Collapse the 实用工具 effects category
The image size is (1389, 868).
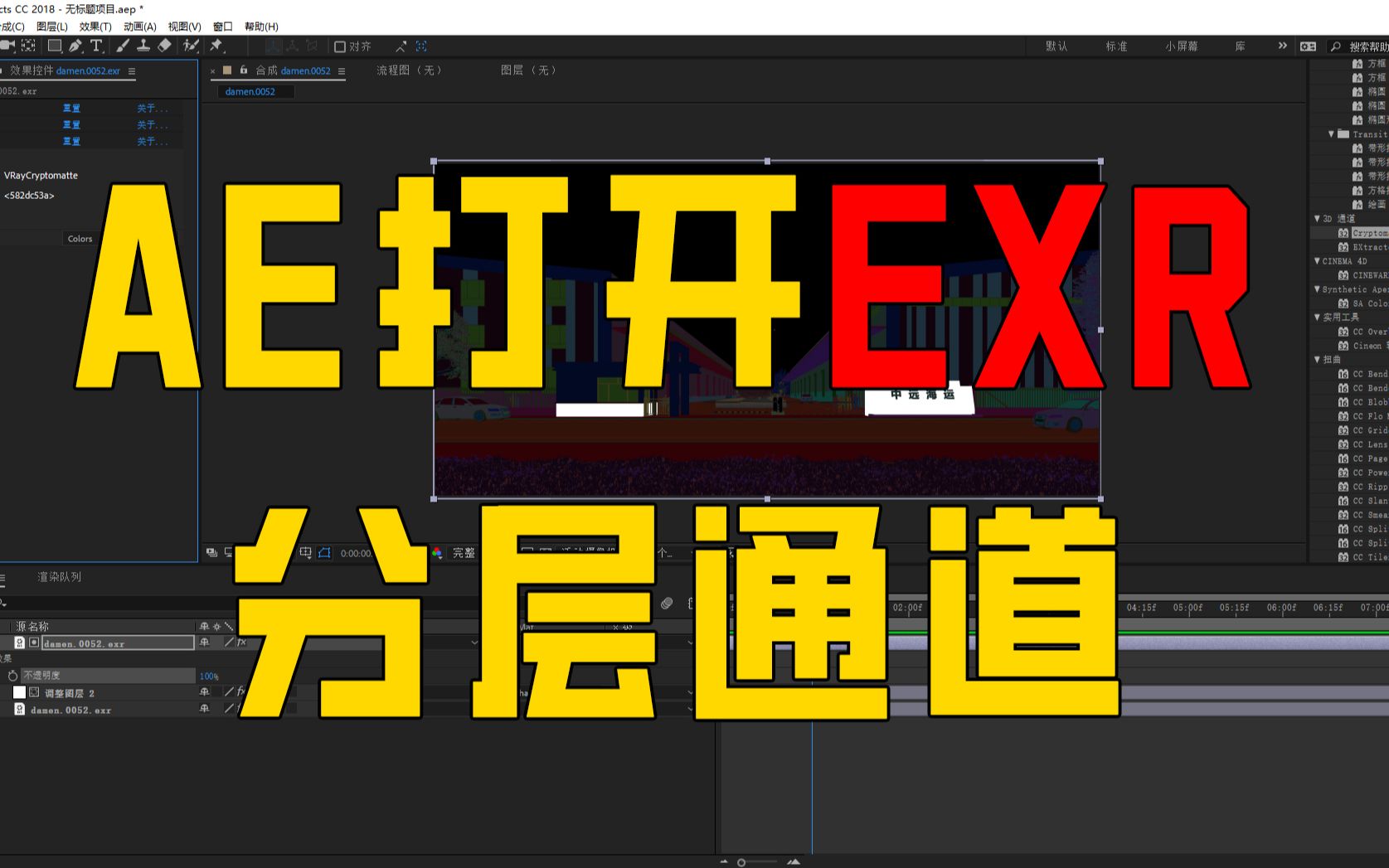[x=1318, y=318]
